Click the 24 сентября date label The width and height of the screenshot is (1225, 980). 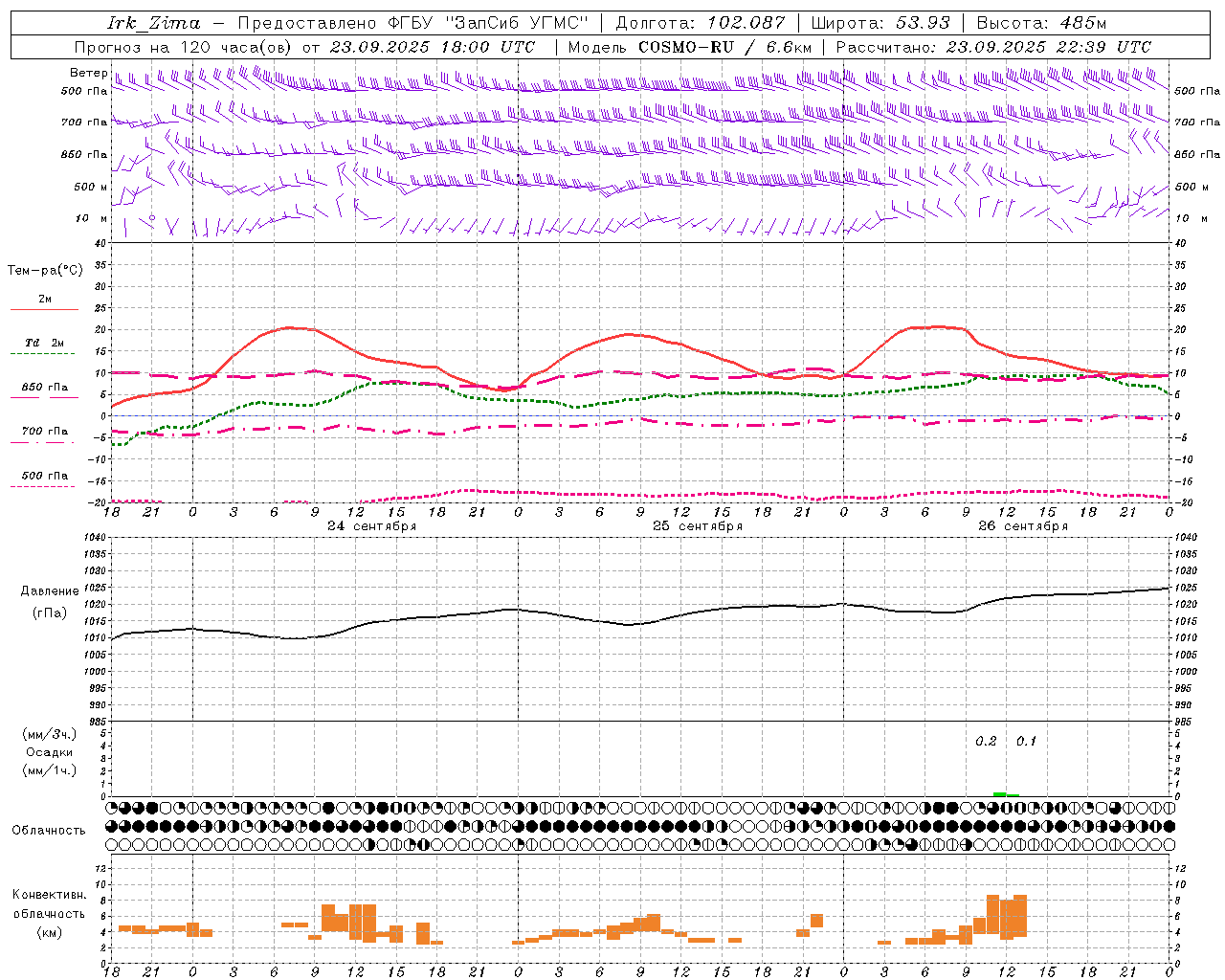[371, 526]
